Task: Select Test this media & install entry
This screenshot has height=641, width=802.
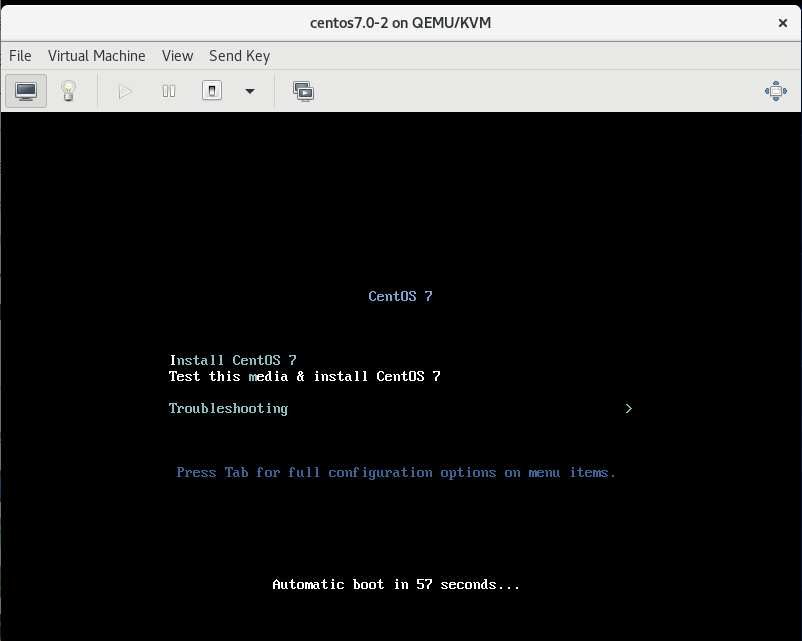Action: pos(304,377)
